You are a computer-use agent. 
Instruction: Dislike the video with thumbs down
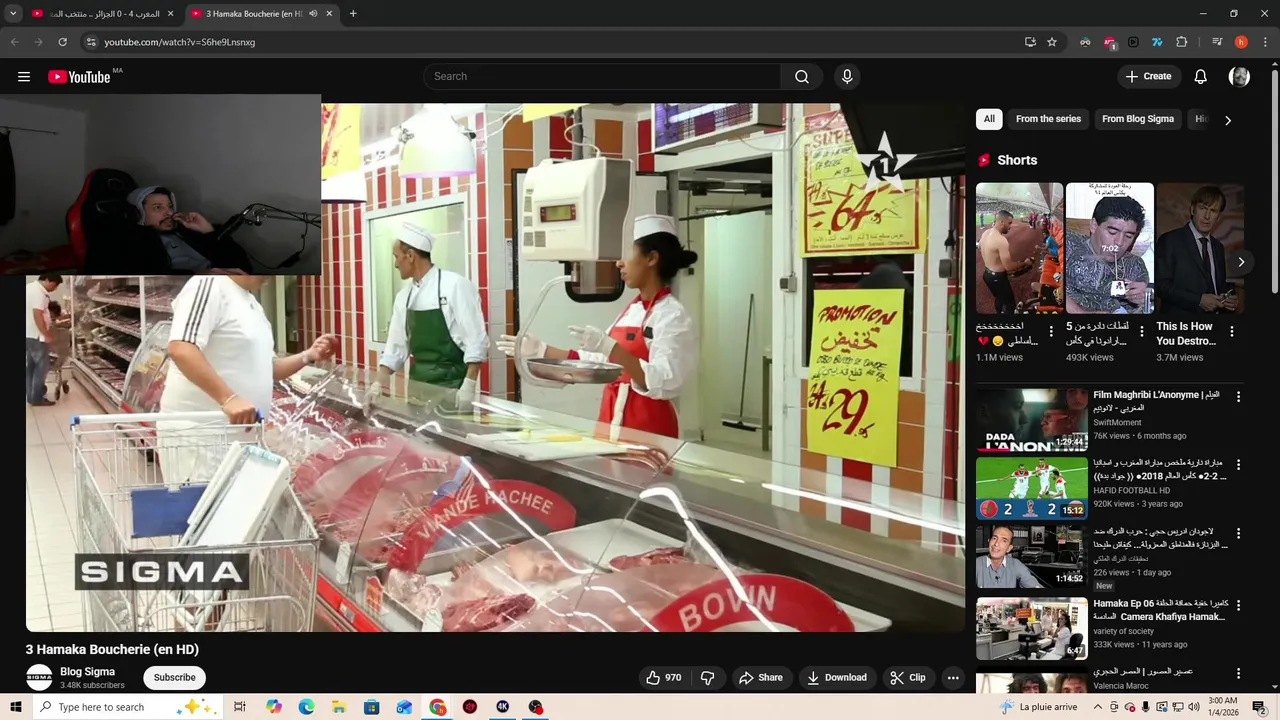(x=707, y=678)
